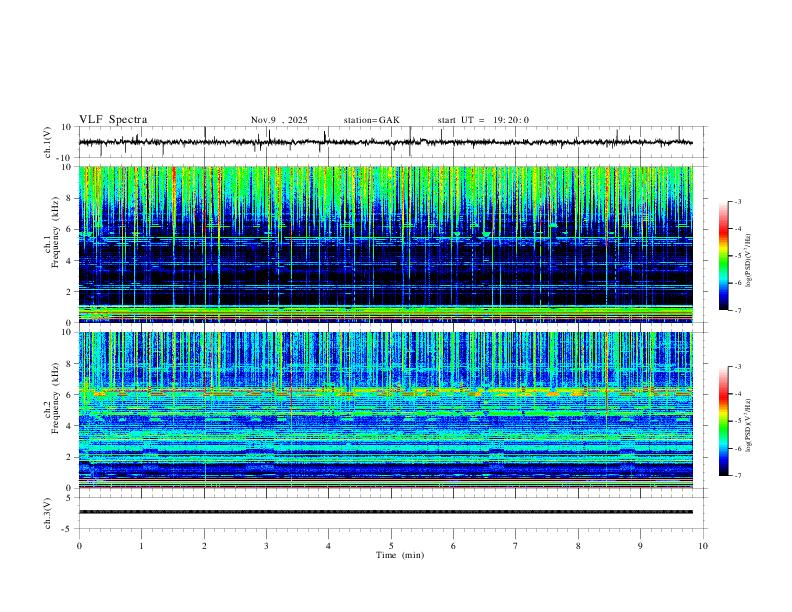This screenshot has width=792, height=612.
Task: Click the "Time (min)" axis label
Action: 400,555
